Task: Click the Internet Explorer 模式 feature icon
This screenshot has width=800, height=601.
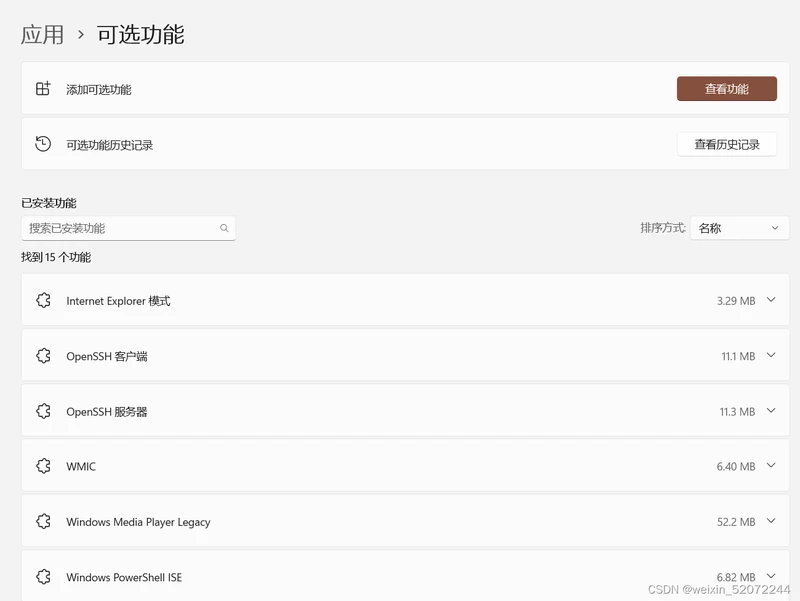Action: pos(43,300)
